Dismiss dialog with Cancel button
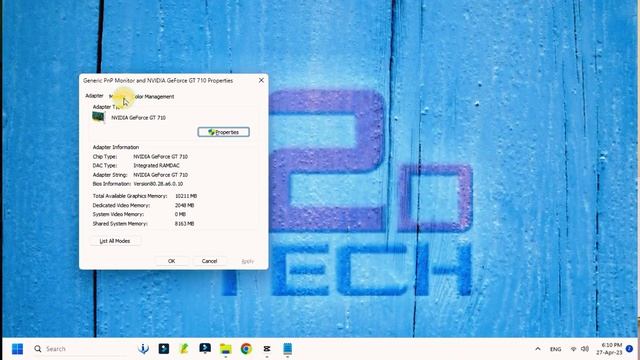This screenshot has height=360, width=640. pyautogui.click(x=209, y=261)
